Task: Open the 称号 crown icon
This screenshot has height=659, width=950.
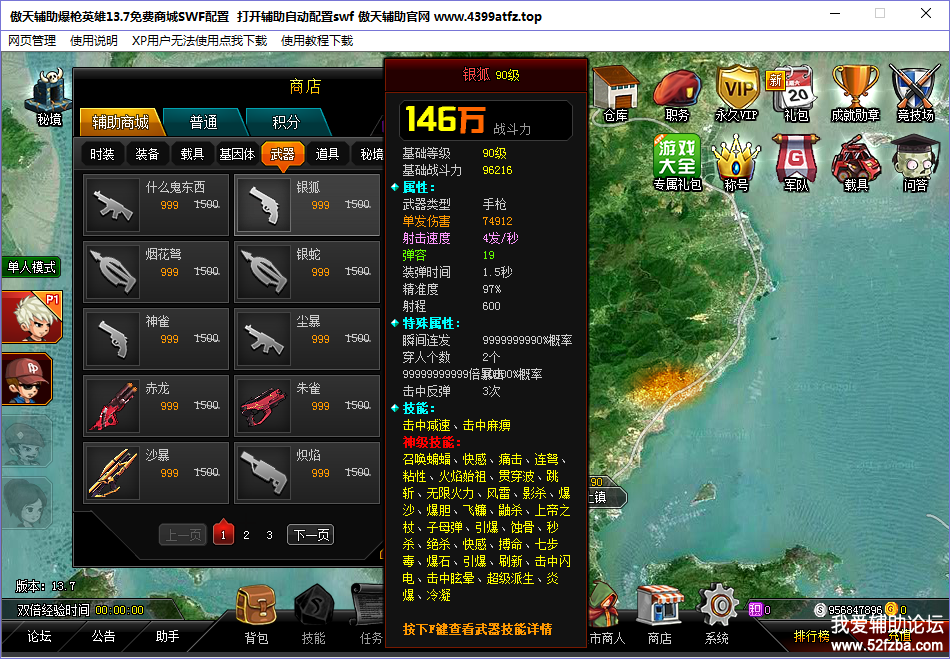Action: 736,163
